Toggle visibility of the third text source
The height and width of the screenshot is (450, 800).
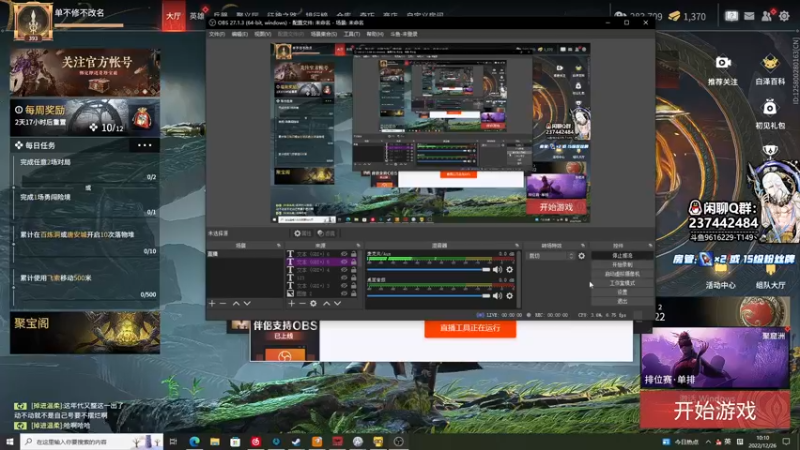[x=344, y=270]
